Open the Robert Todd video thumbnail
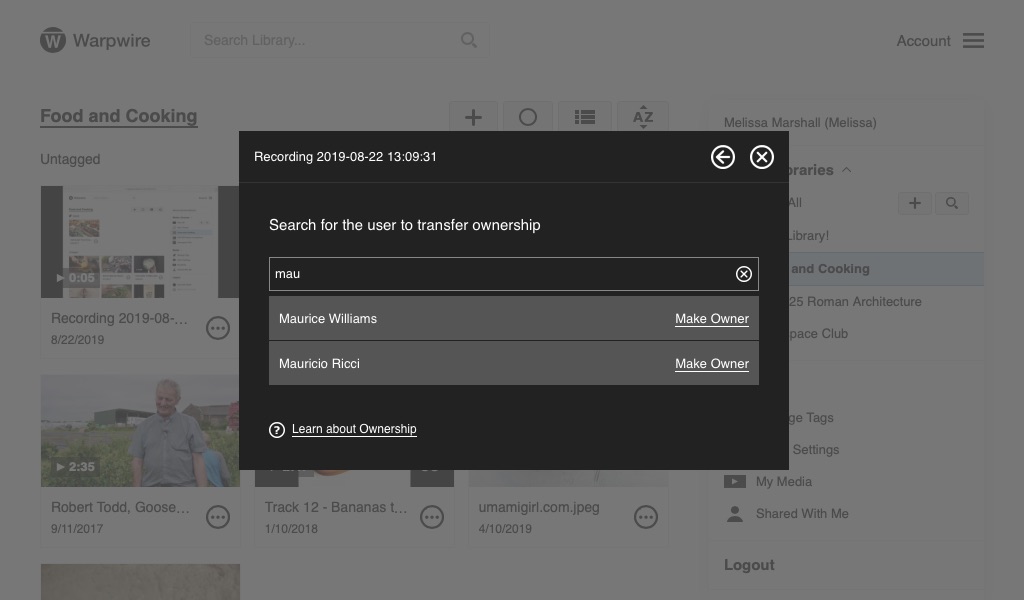Screen dimensions: 1024x600 [x=140, y=431]
